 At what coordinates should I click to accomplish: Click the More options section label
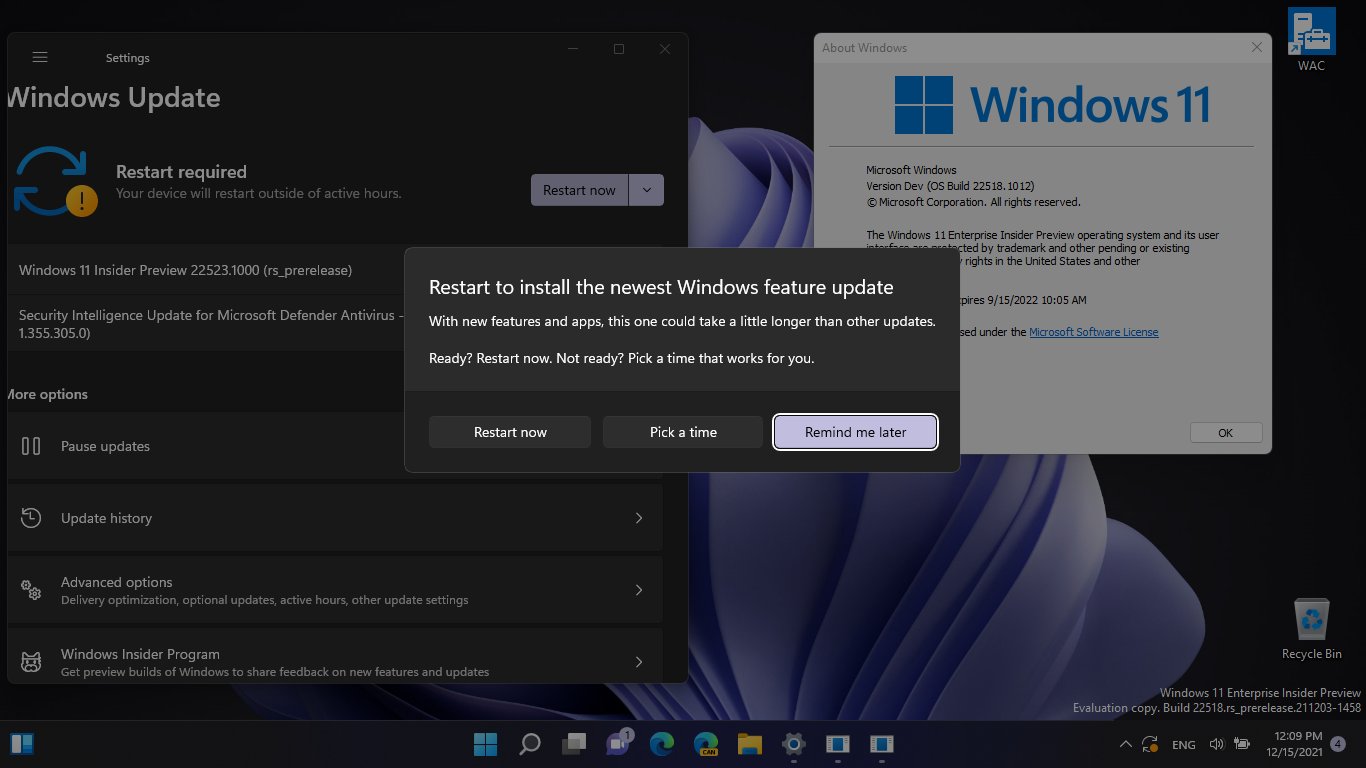click(x=47, y=394)
